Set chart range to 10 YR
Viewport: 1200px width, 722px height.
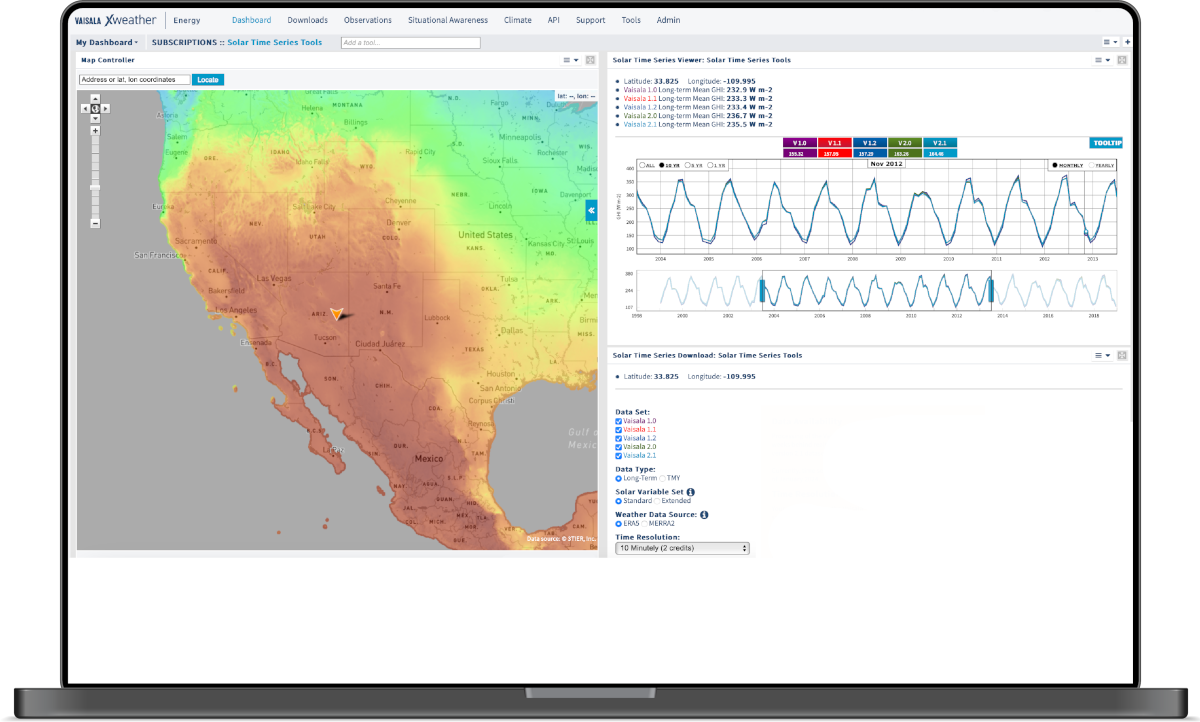point(662,165)
